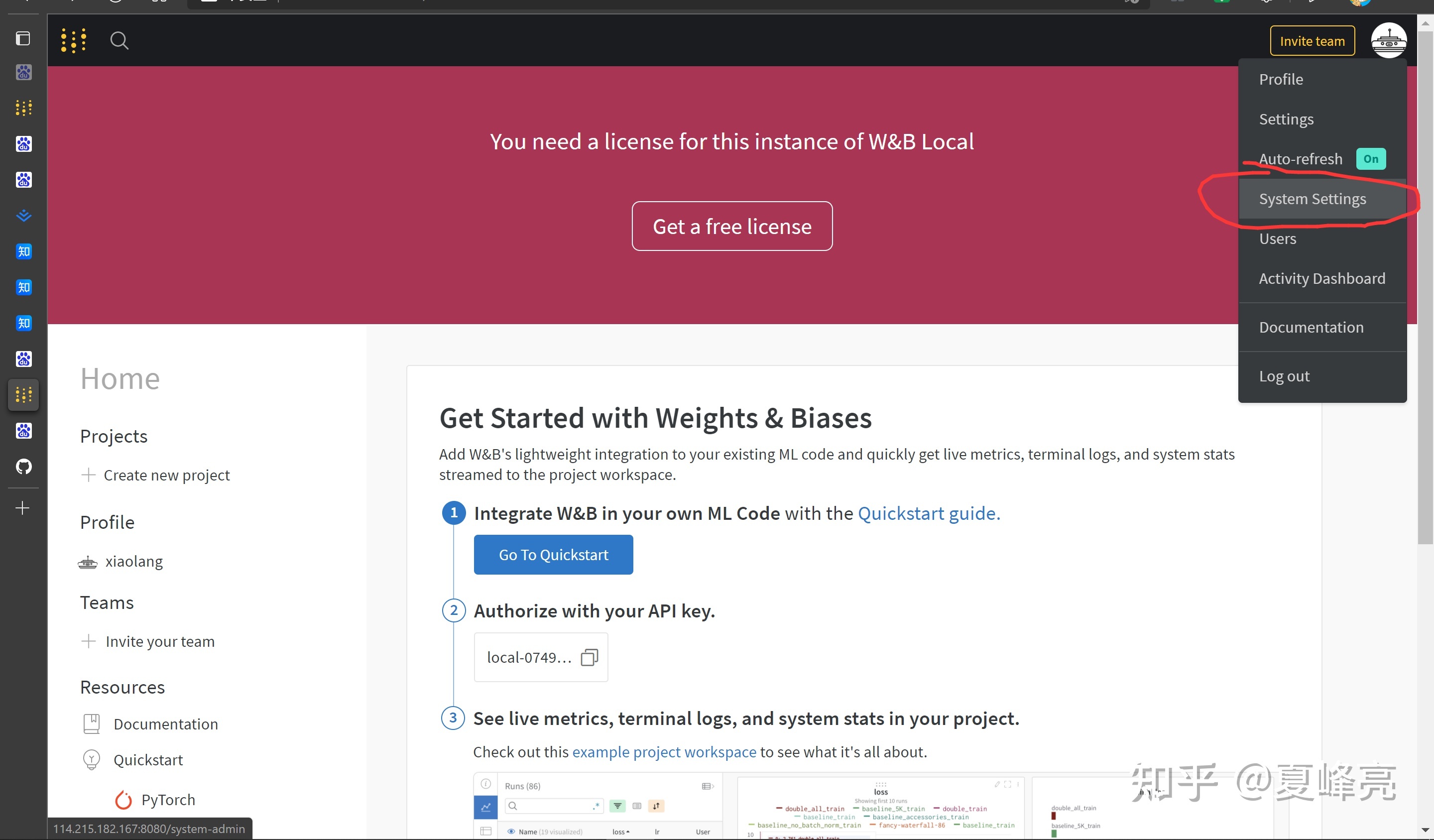This screenshot has width=1434, height=840.
Task: Open Users from the account menu
Action: (1277, 239)
